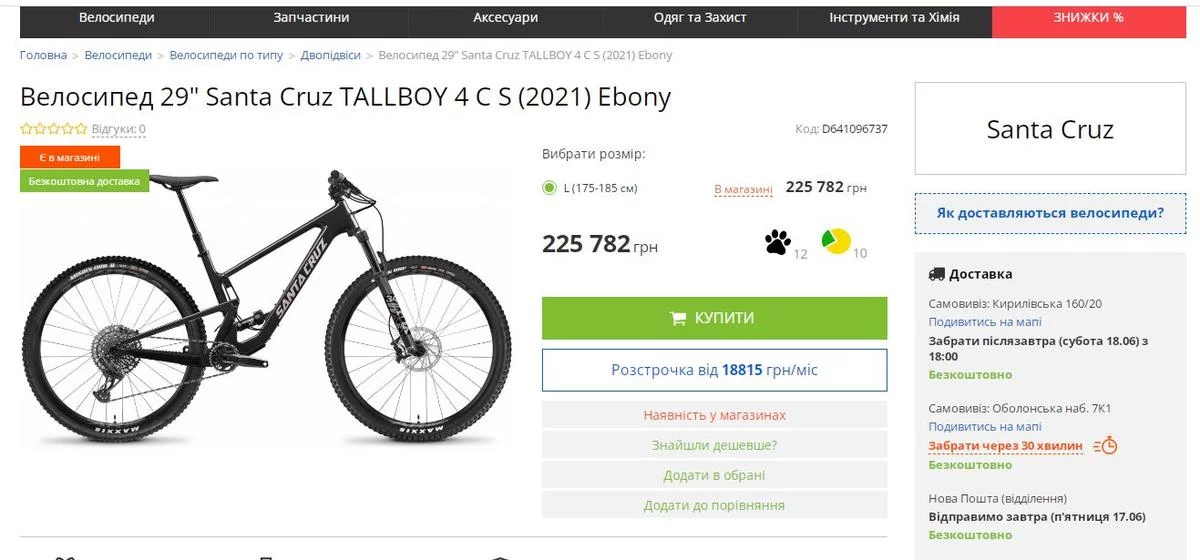Click Розстрочка від 18815 грн/міс button

714,370
